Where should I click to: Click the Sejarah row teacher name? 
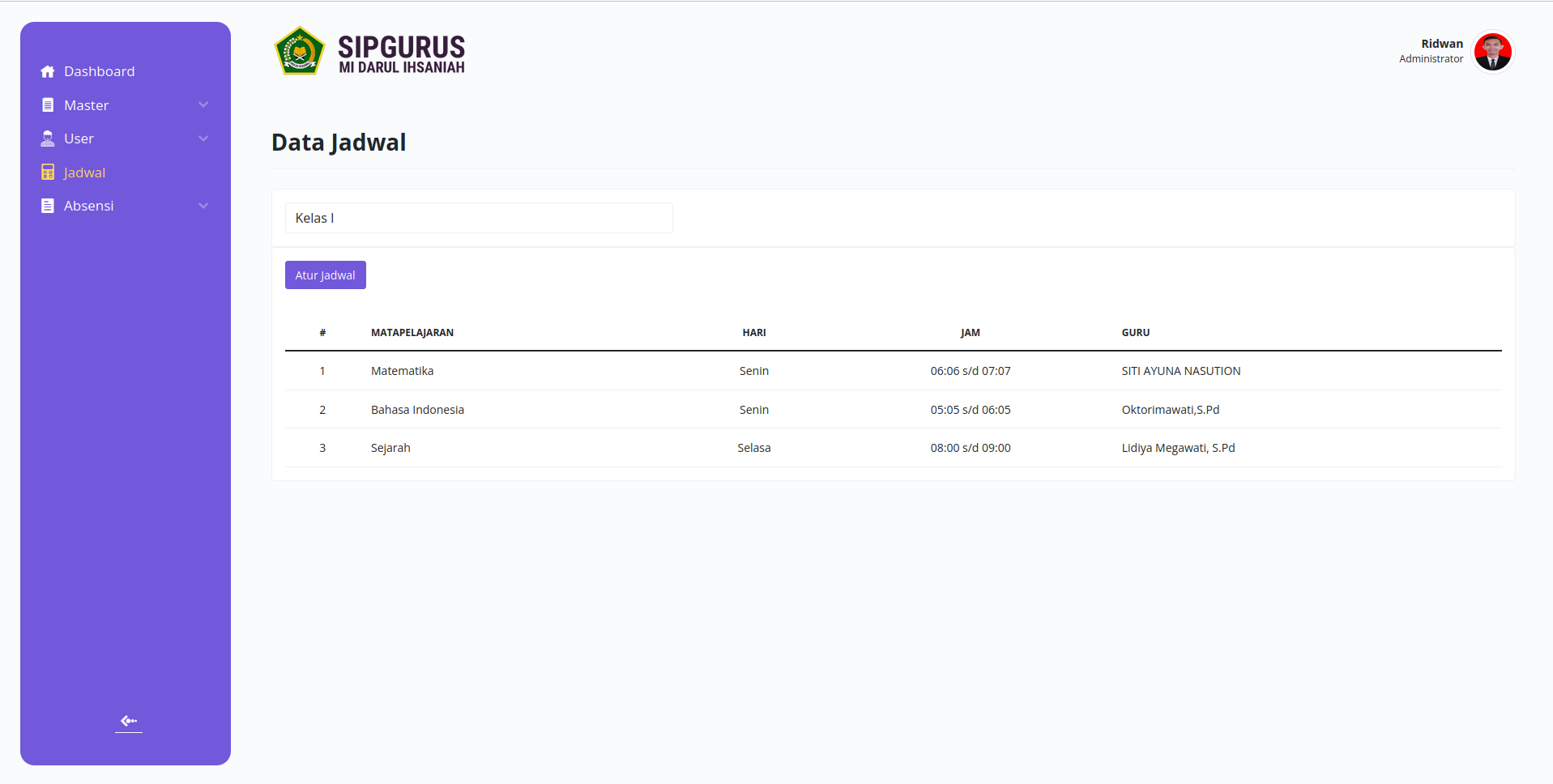(x=1178, y=448)
